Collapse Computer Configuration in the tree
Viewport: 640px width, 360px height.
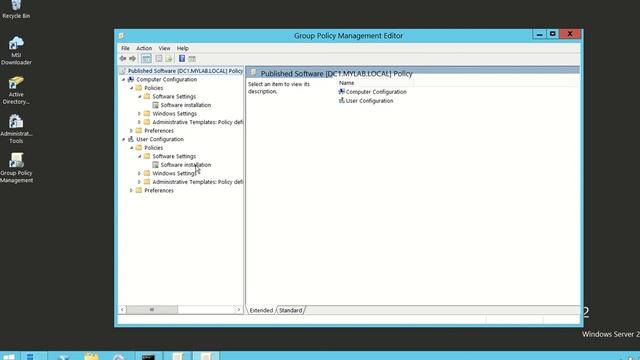pyautogui.click(x=124, y=80)
